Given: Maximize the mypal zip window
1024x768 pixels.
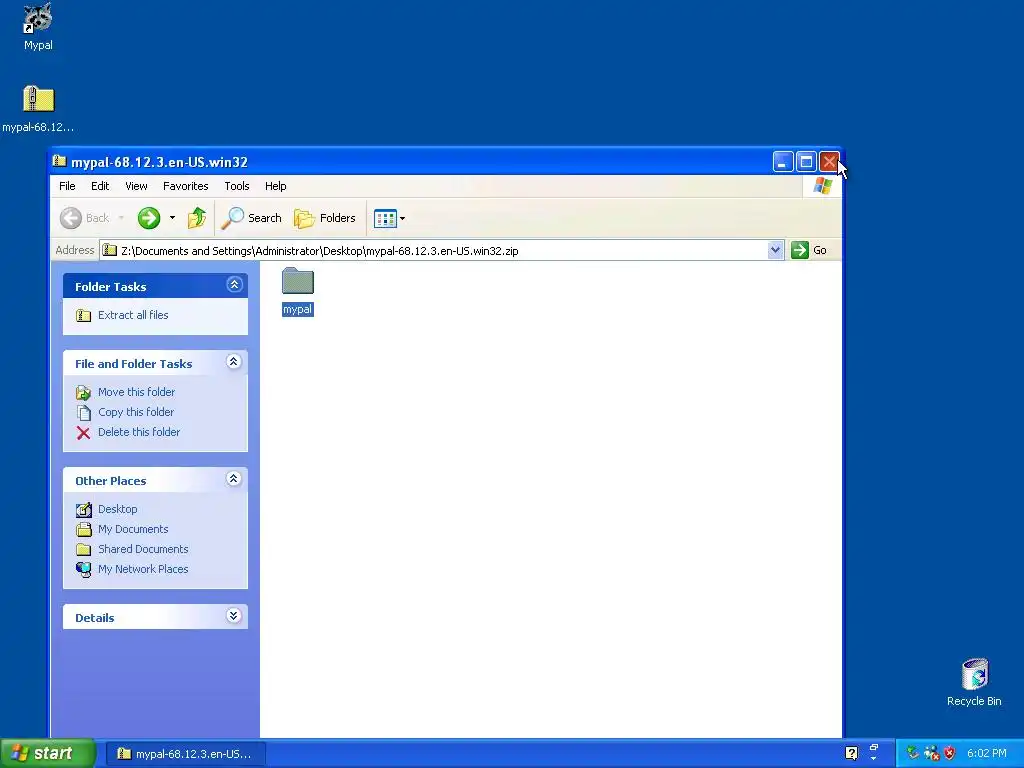Looking at the screenshot, I should click(806, 161).
